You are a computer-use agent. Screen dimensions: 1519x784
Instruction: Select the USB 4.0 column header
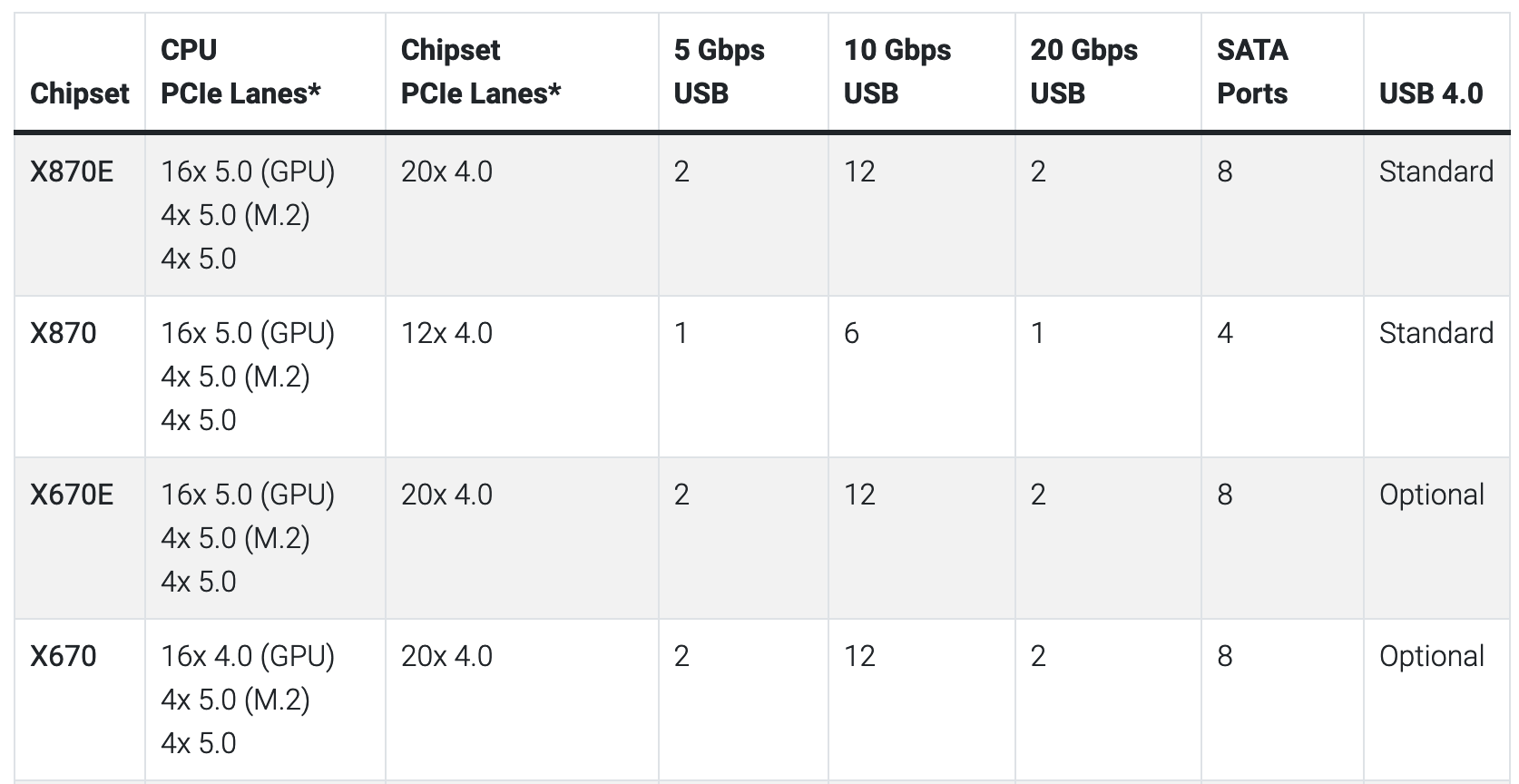(1431, 93)
